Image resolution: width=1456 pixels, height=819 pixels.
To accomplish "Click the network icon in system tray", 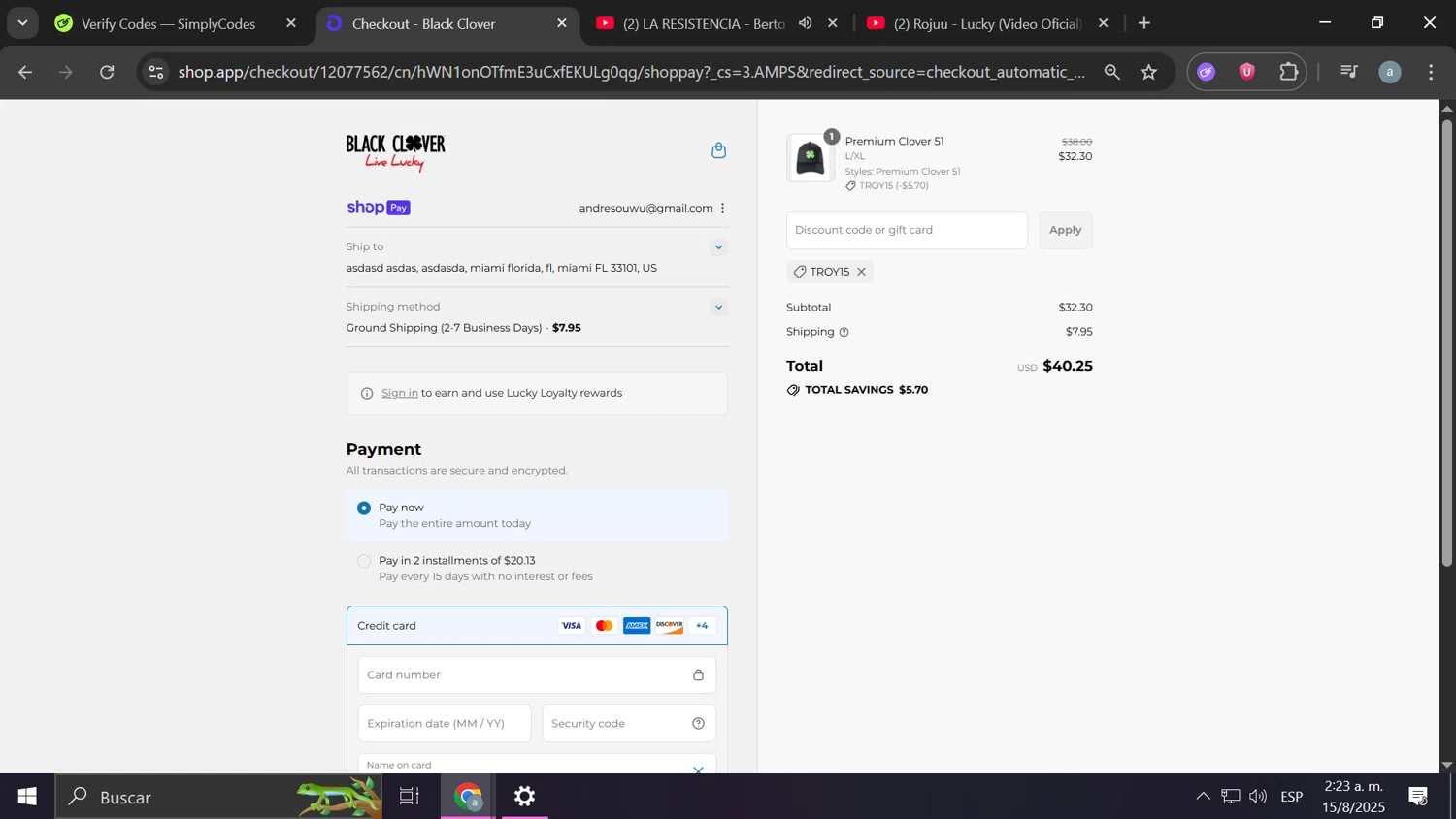I will pos(1231,797).
